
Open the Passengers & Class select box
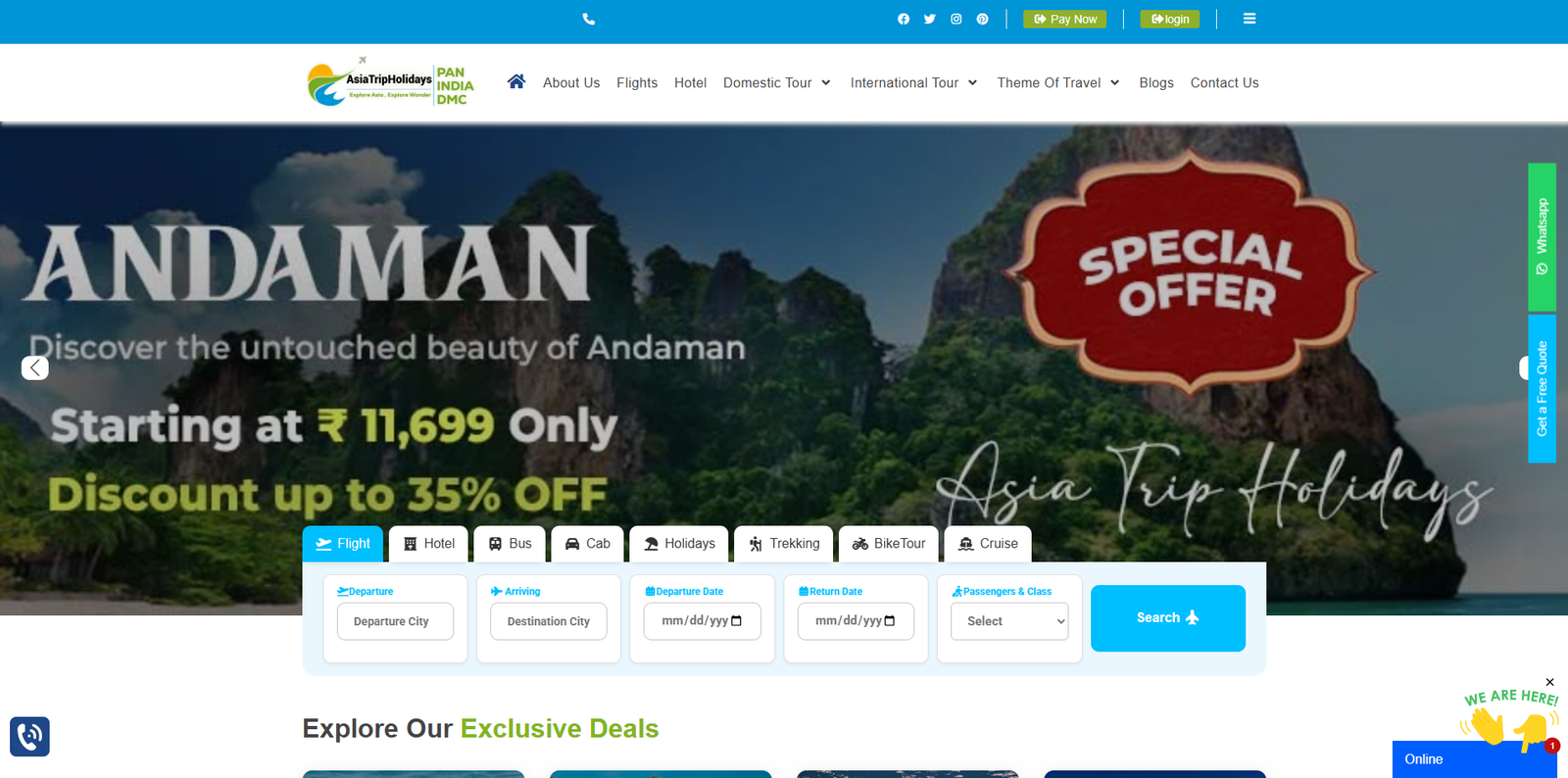(x=1009, y=621)
